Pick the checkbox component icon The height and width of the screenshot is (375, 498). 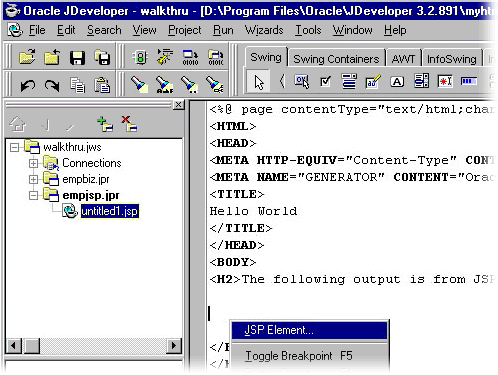(325, 81)
